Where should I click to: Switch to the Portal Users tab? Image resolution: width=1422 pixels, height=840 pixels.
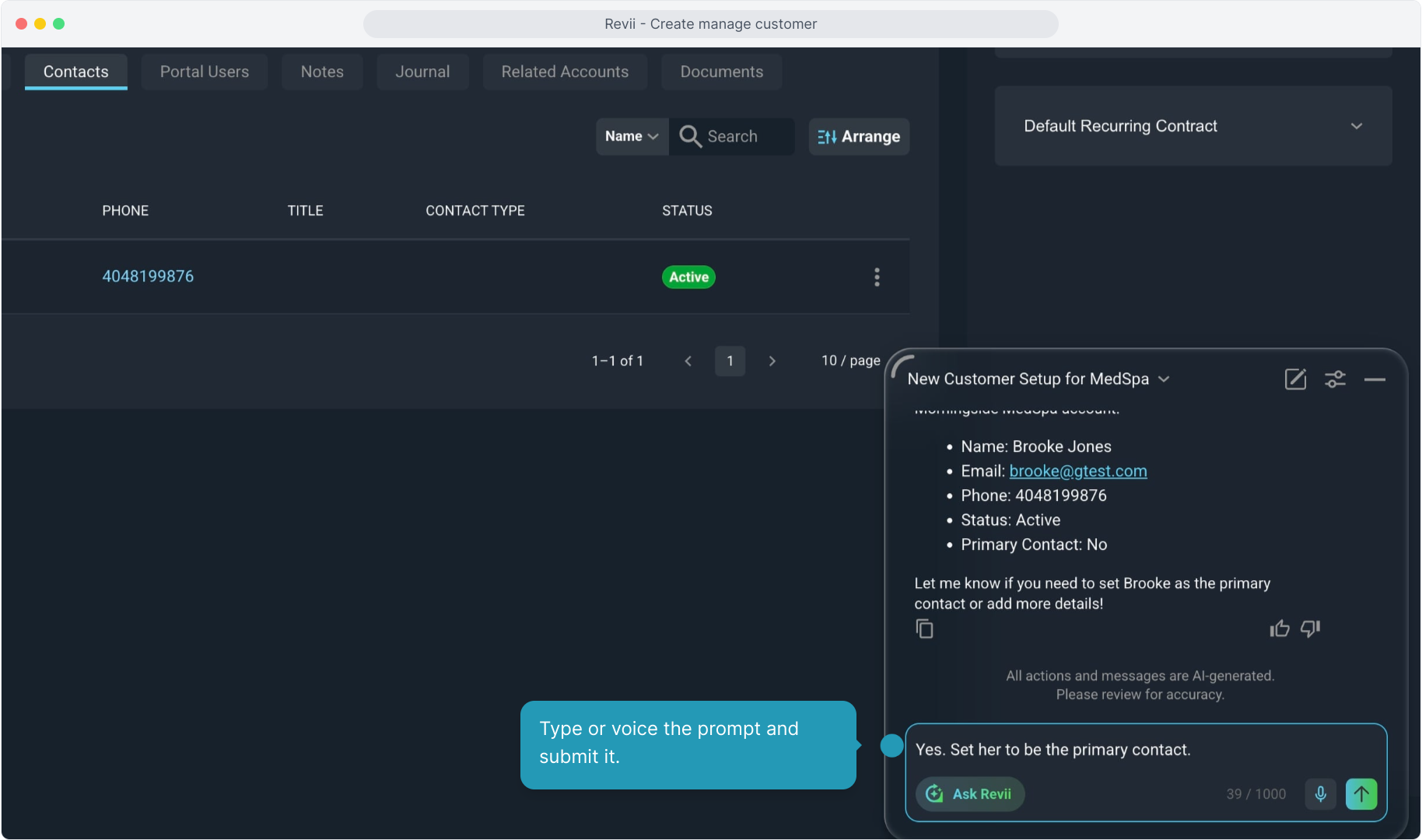(205, 72)
